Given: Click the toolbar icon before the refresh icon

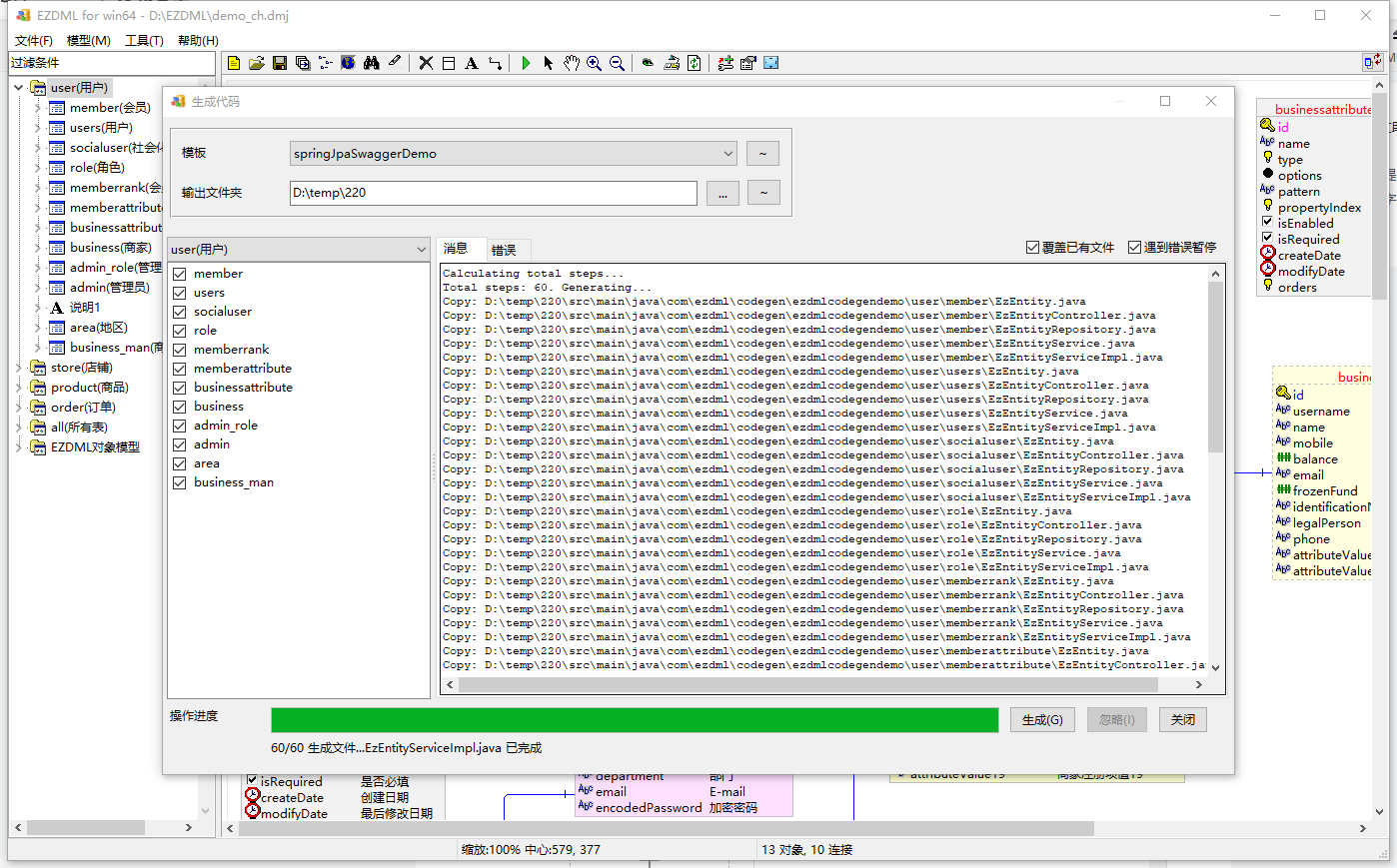Looking at the screenshot, I should 672,63.
